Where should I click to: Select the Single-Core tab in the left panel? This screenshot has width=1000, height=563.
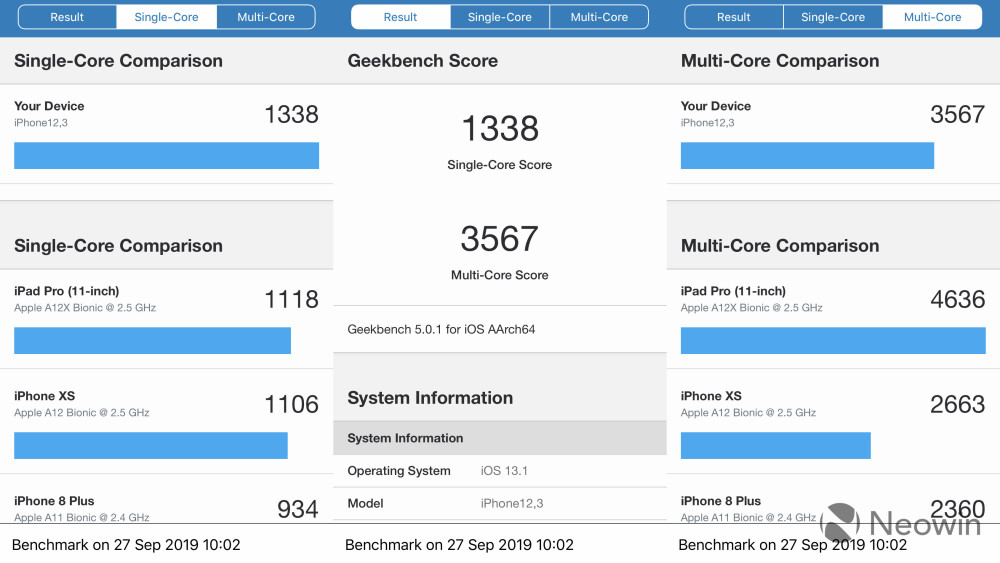[166, 17]
